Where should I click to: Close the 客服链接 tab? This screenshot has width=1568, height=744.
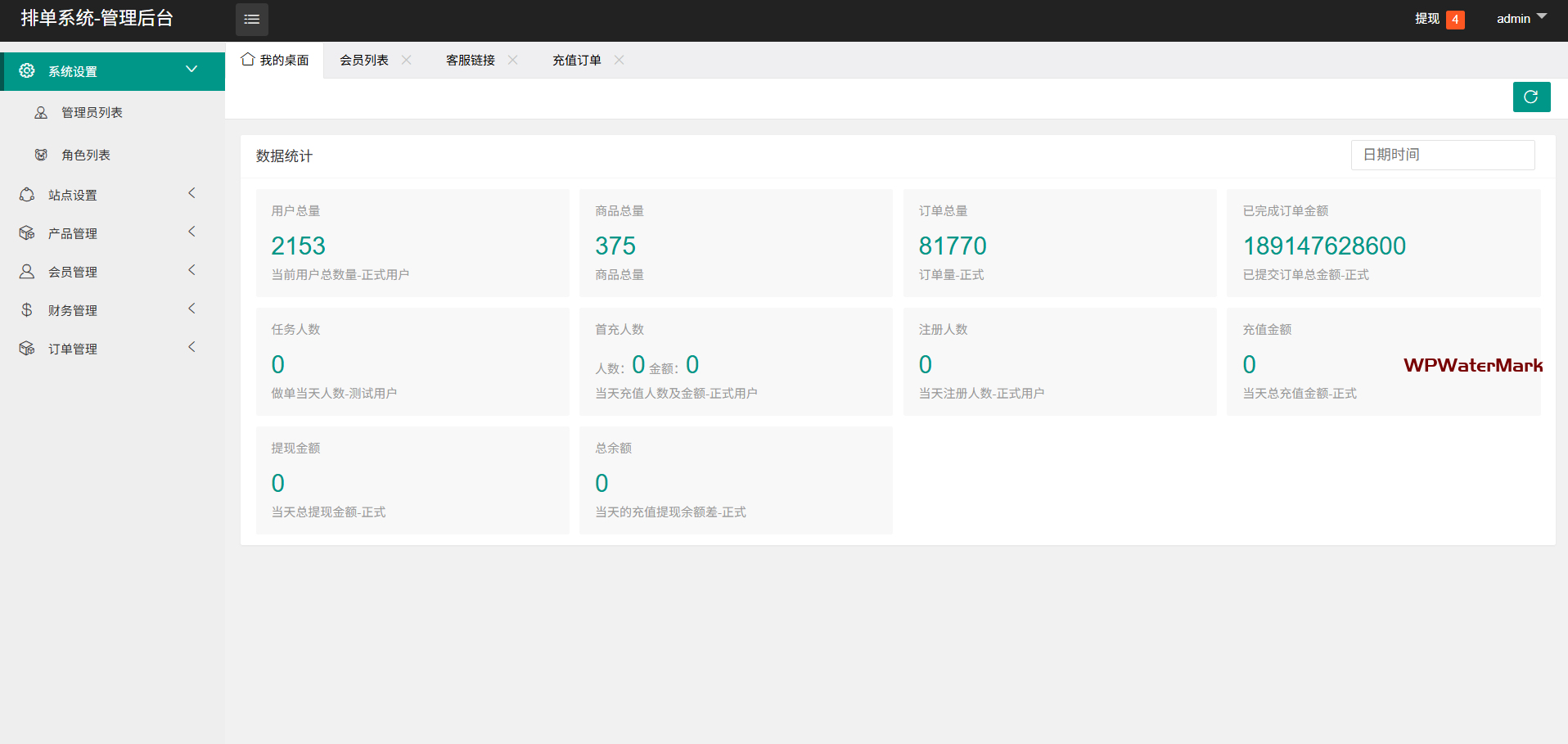click(513, 60)
